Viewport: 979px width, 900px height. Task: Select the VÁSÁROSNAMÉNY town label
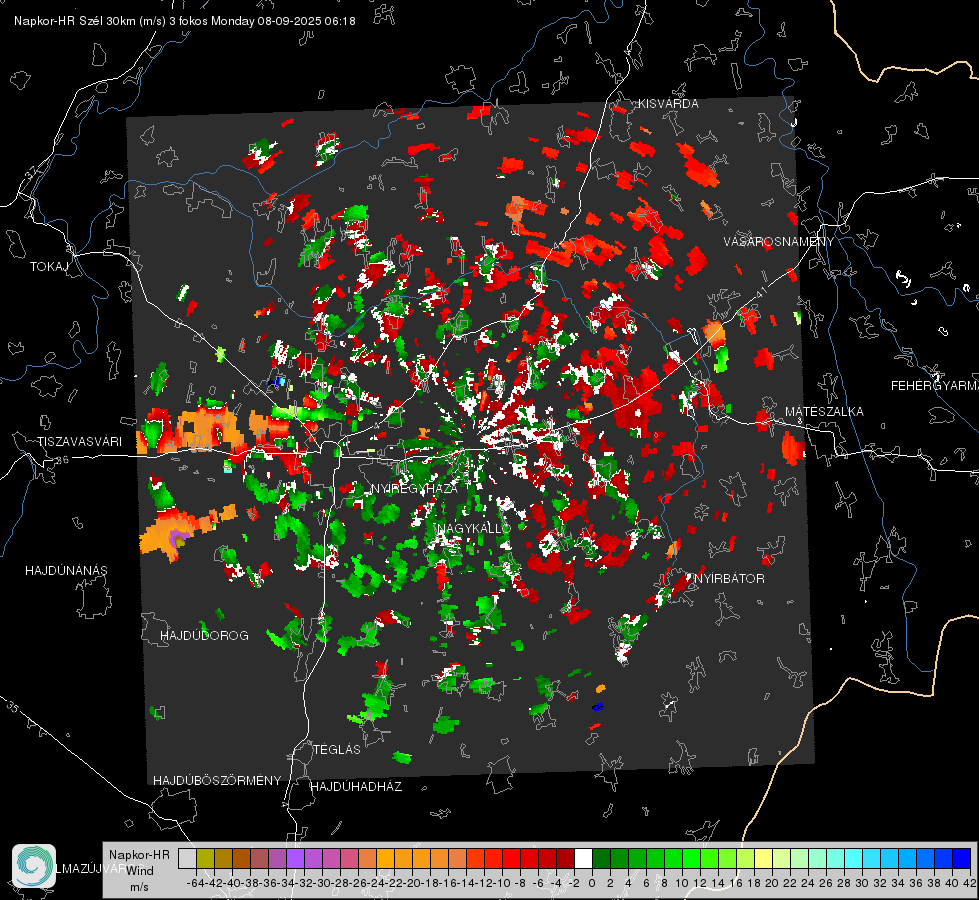click(x=779, y=242)
